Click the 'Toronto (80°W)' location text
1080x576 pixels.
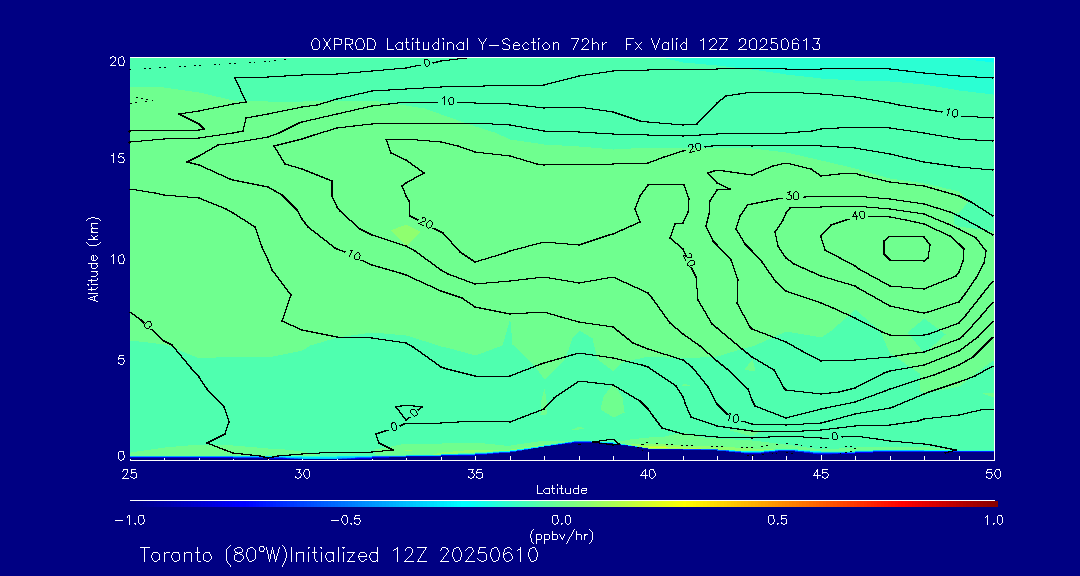pos(214,555)
